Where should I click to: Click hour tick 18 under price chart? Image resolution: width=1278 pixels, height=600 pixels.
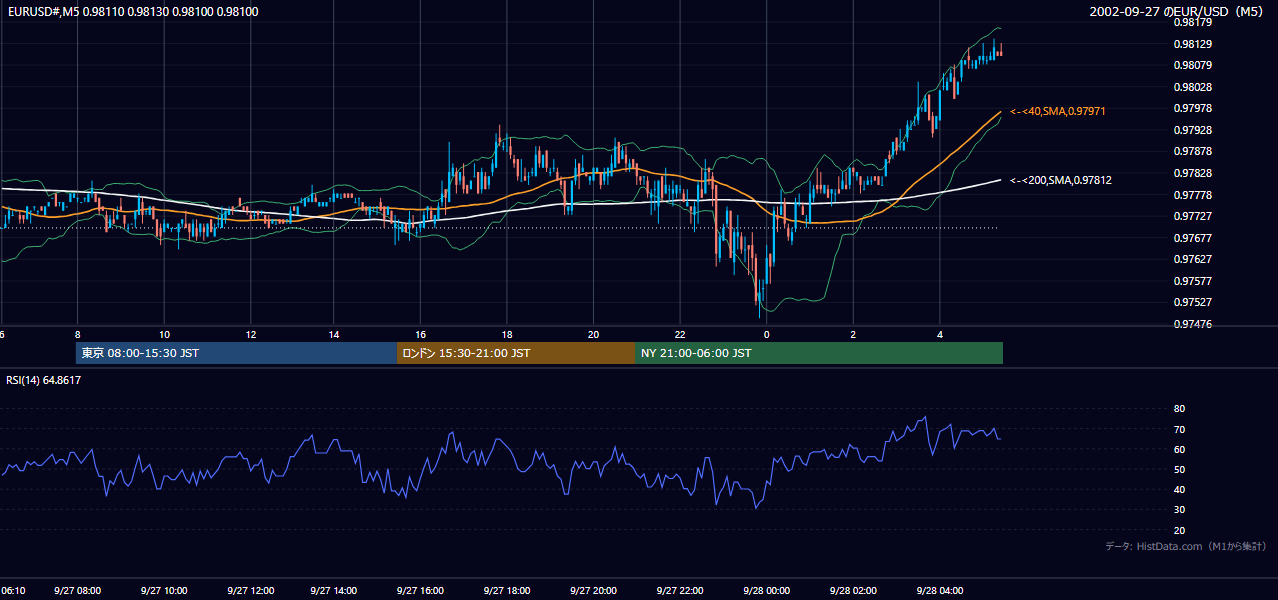pyautogui.click(x=508, y=334)
